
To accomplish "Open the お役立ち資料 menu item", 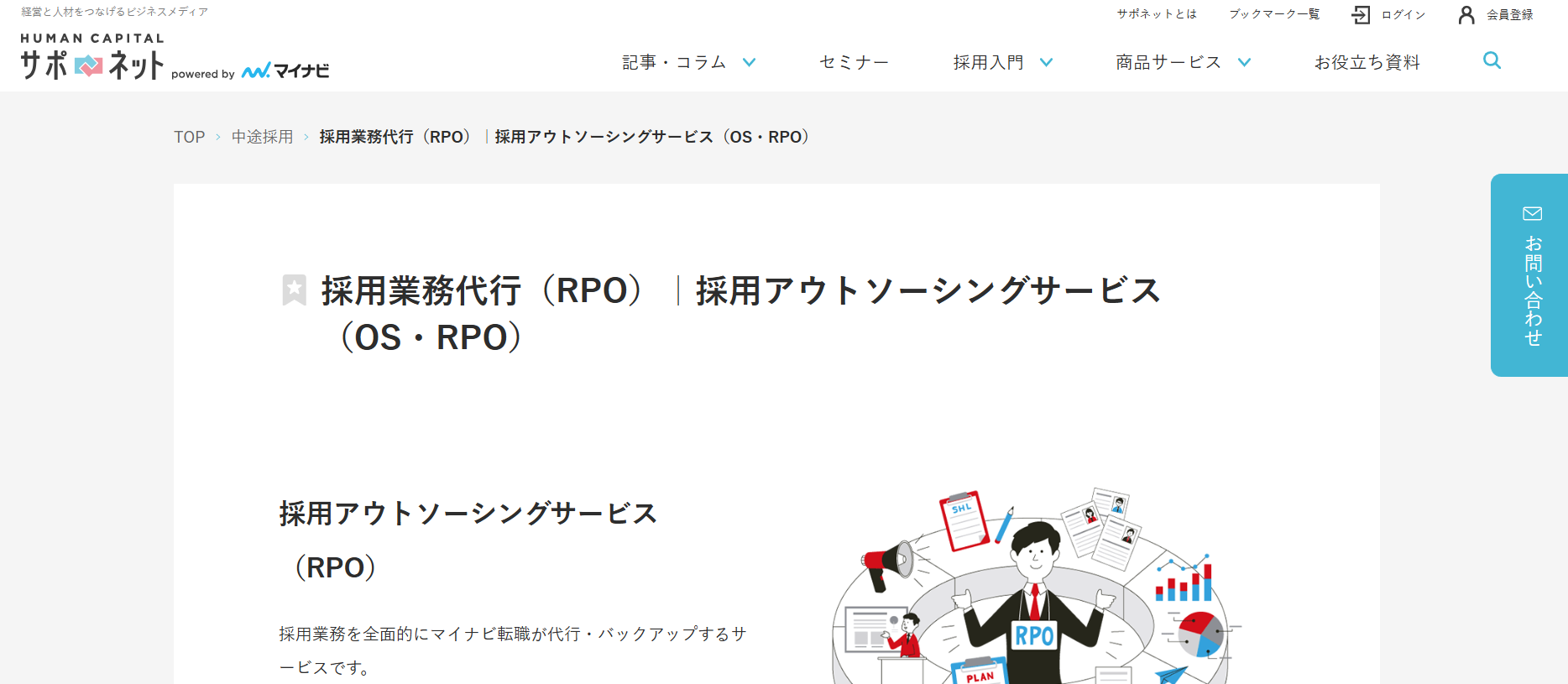I will (1367, 62).
